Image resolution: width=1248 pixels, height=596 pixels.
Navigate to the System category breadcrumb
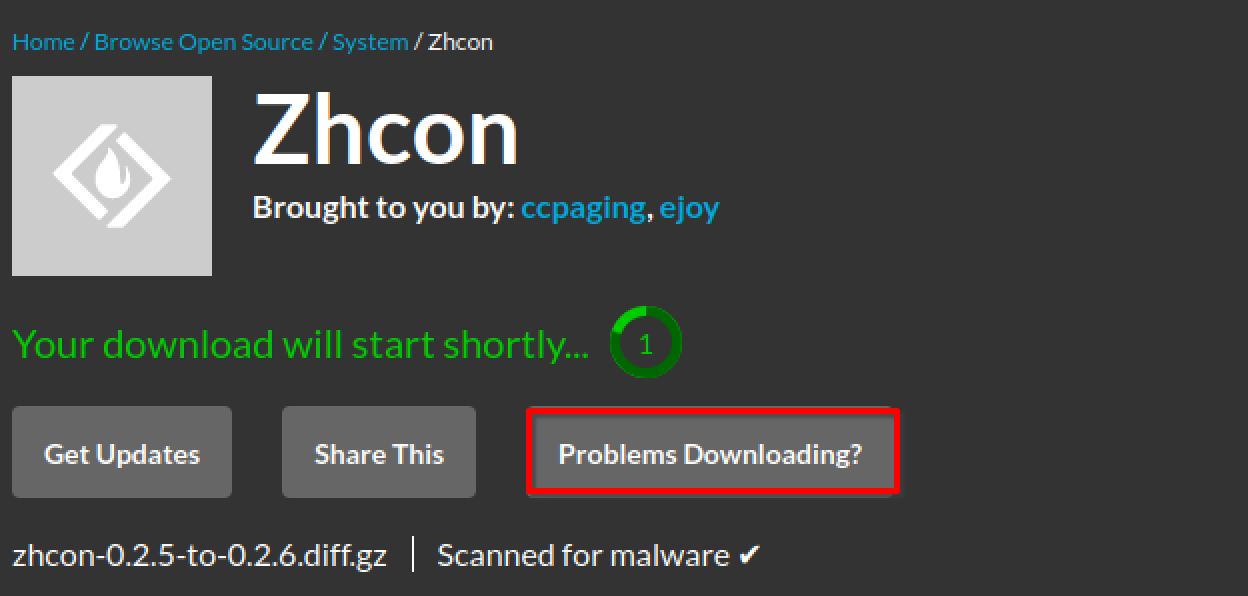(x=370, y=42)
